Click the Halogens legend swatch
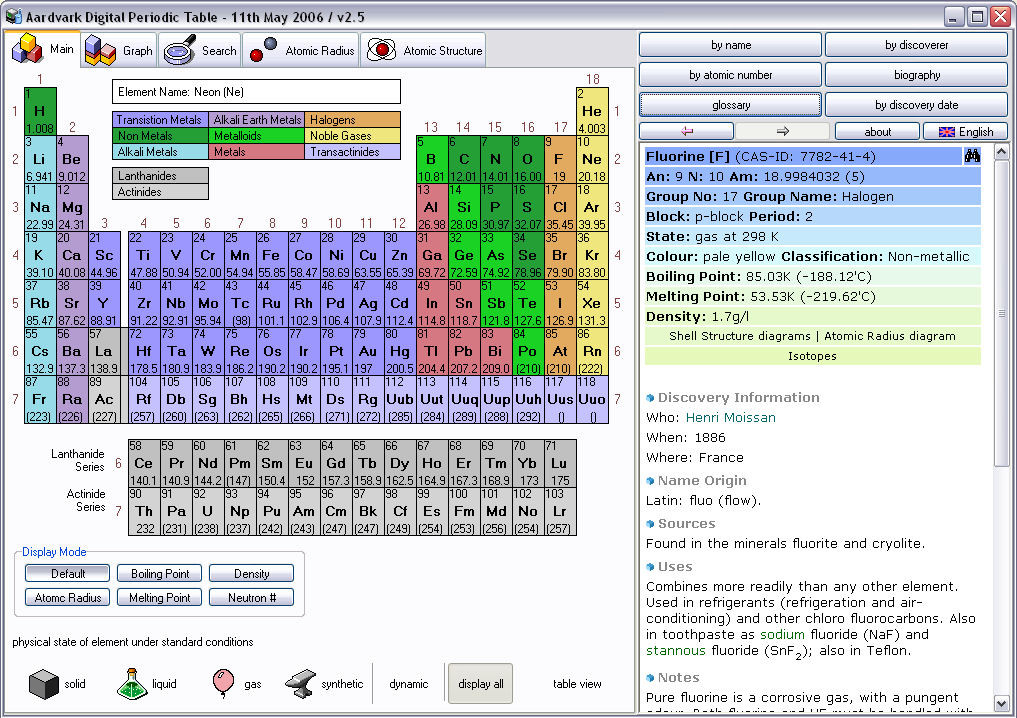 pos(352,119)
